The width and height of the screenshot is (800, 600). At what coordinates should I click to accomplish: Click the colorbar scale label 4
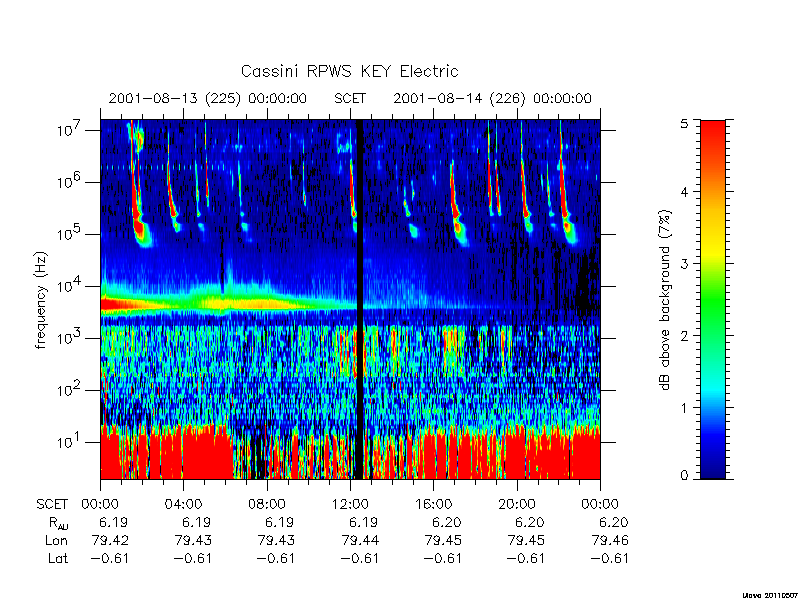tap(684, 192)
